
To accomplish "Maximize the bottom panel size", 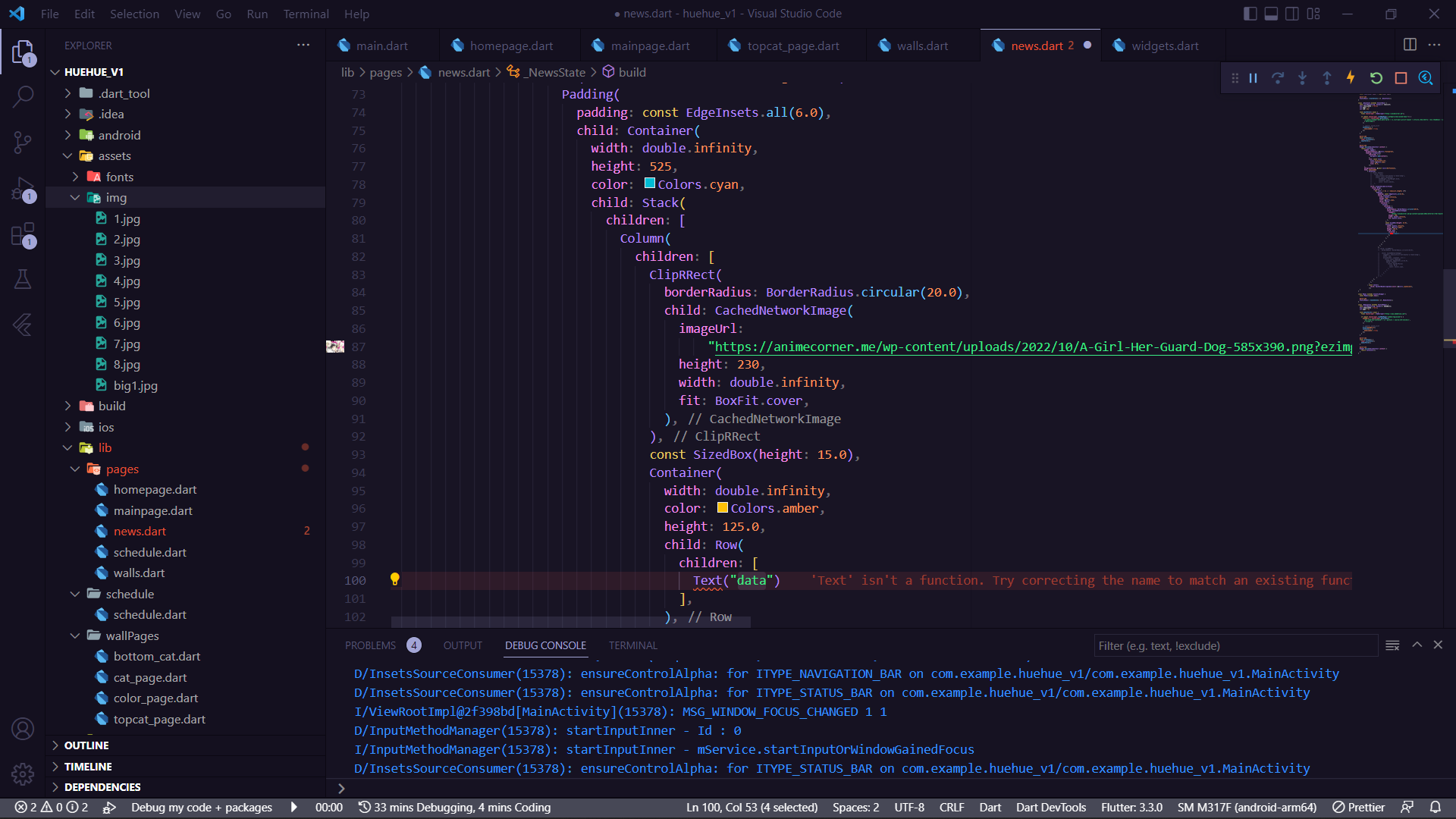I will pos(1417,645).
